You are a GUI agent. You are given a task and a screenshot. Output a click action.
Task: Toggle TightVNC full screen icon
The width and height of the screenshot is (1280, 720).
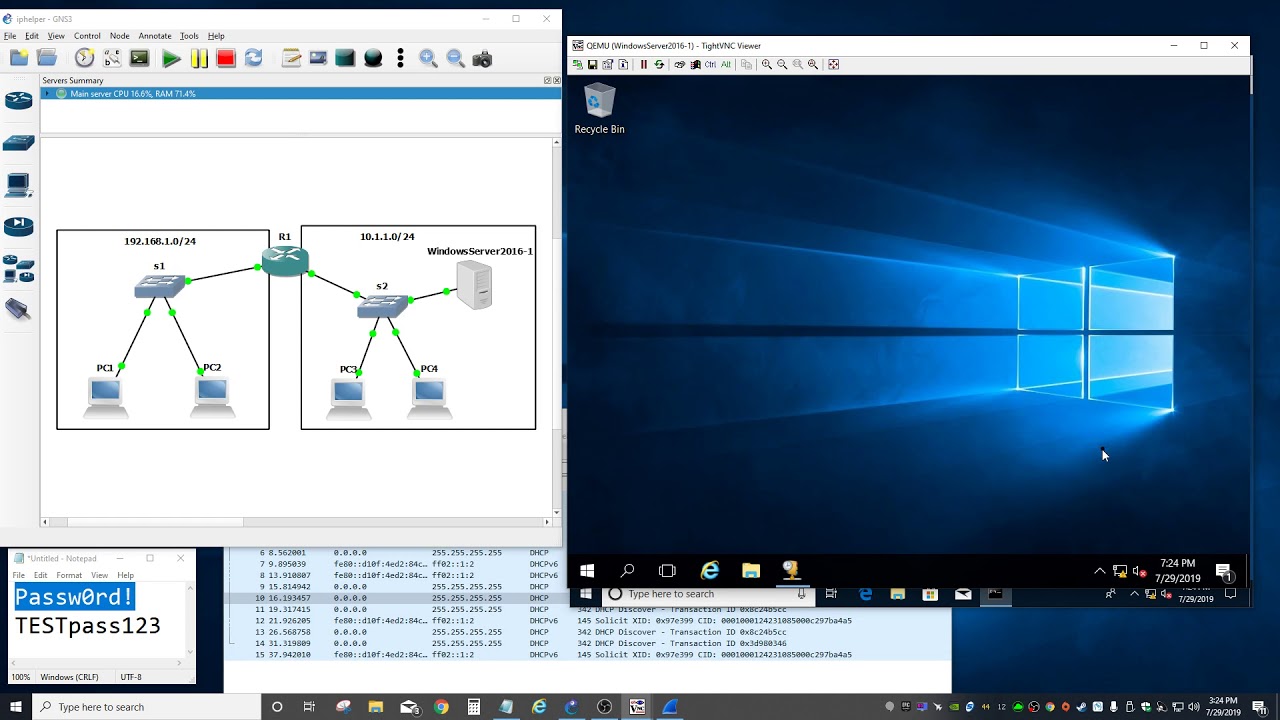(833, 64)
